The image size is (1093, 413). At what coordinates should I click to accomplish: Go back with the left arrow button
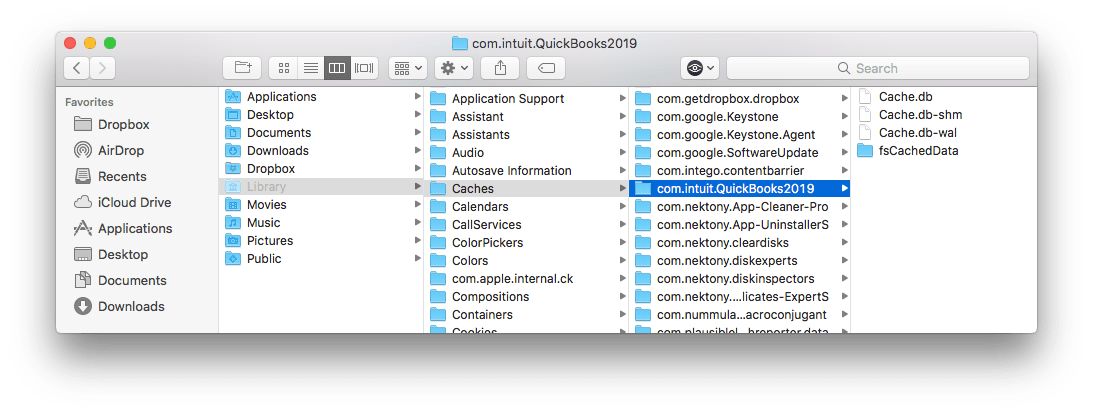77,68
